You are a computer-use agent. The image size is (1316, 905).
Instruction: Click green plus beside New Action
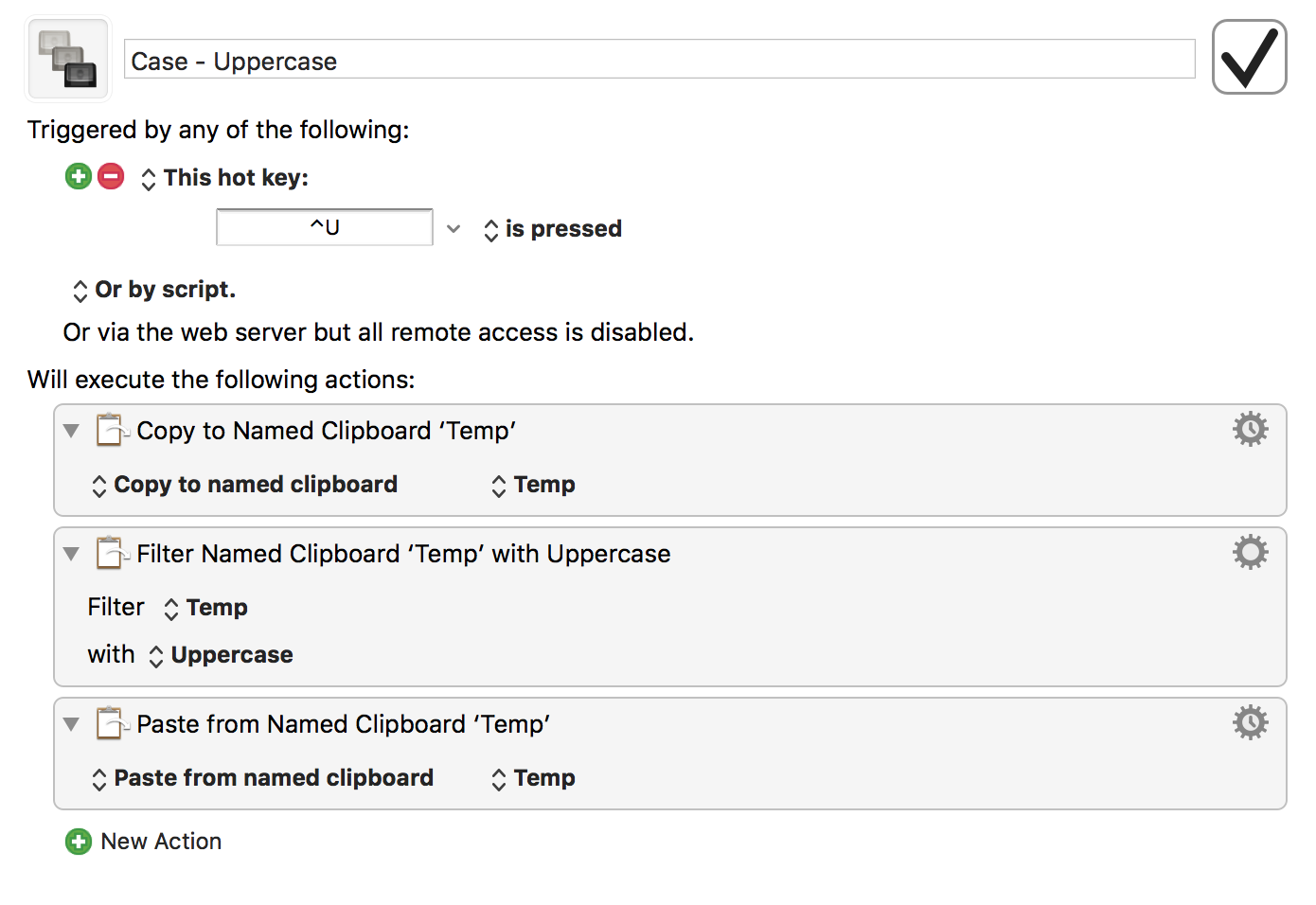click(x=79, y=842)
